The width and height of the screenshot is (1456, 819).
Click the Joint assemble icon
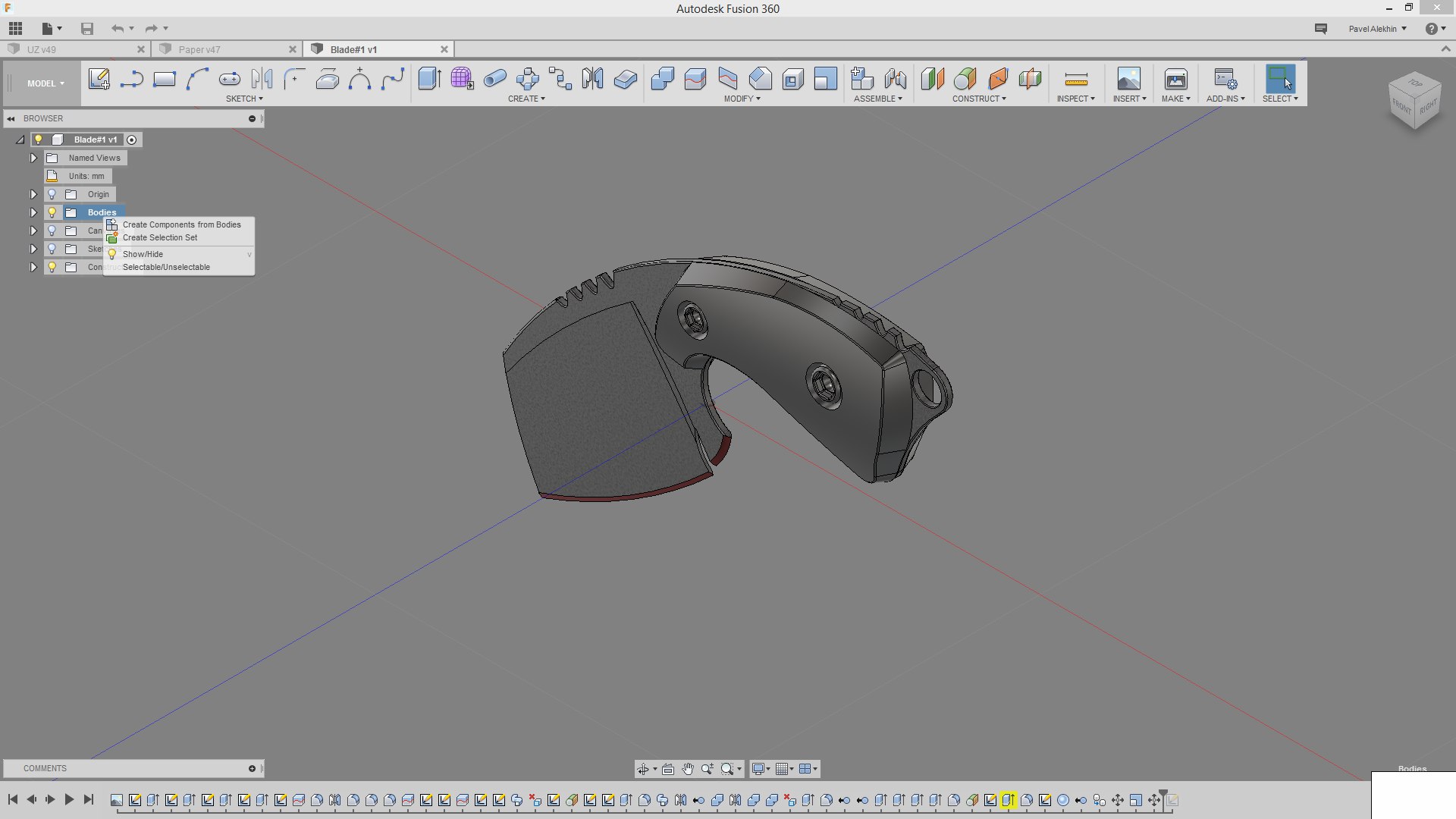(895, 79)
